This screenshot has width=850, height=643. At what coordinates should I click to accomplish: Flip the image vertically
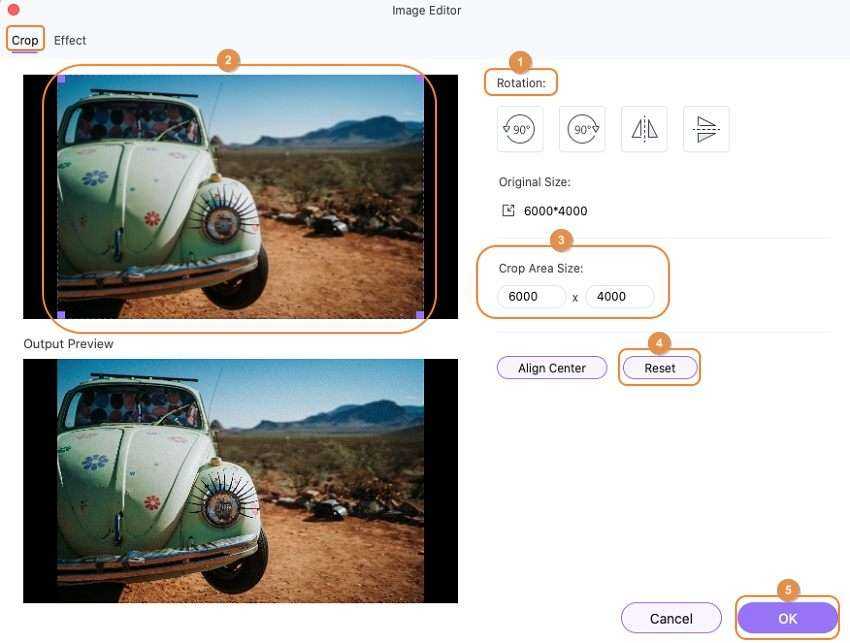(x=706, y=130)
